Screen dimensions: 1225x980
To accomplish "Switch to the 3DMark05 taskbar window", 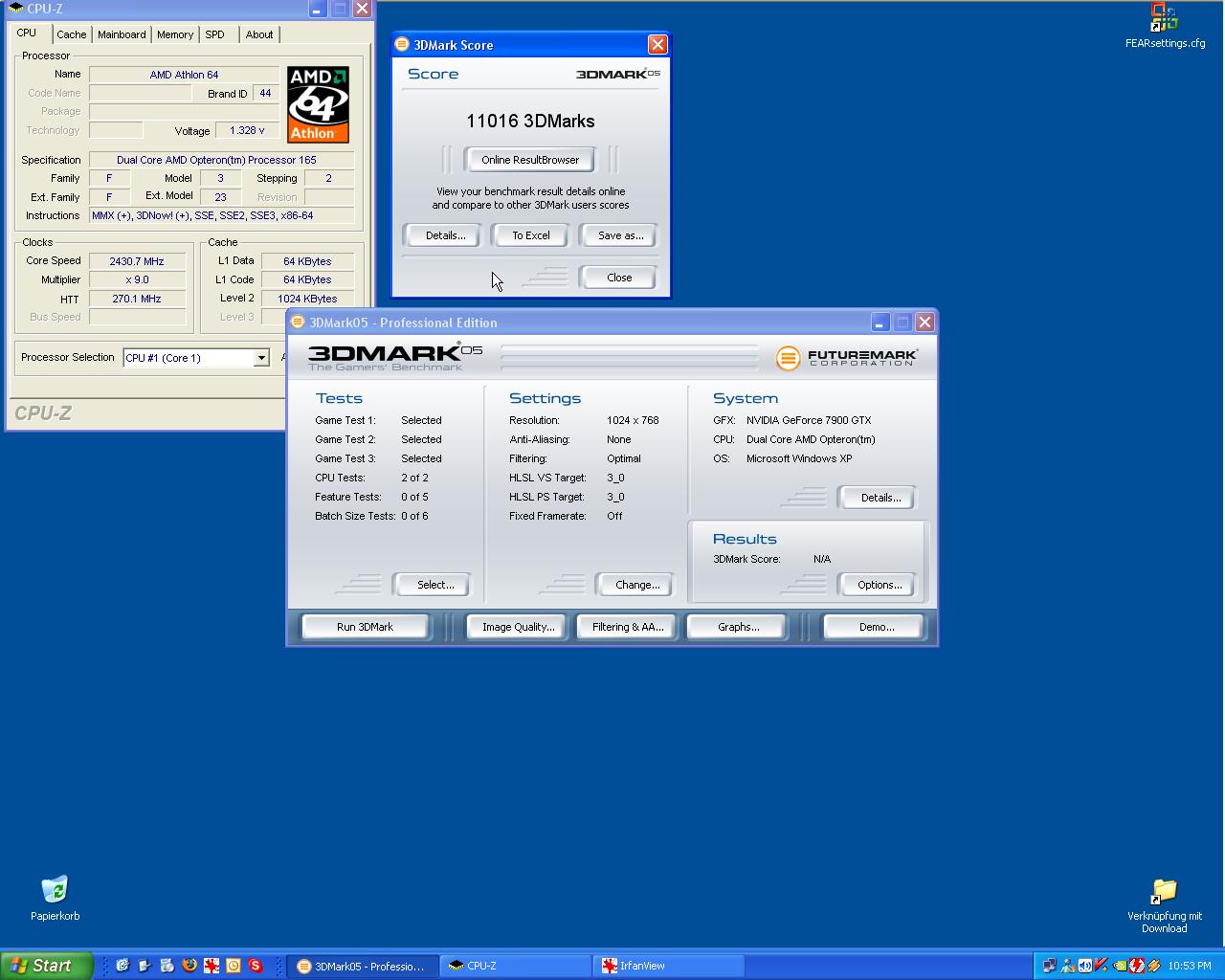I will (363, 966).
